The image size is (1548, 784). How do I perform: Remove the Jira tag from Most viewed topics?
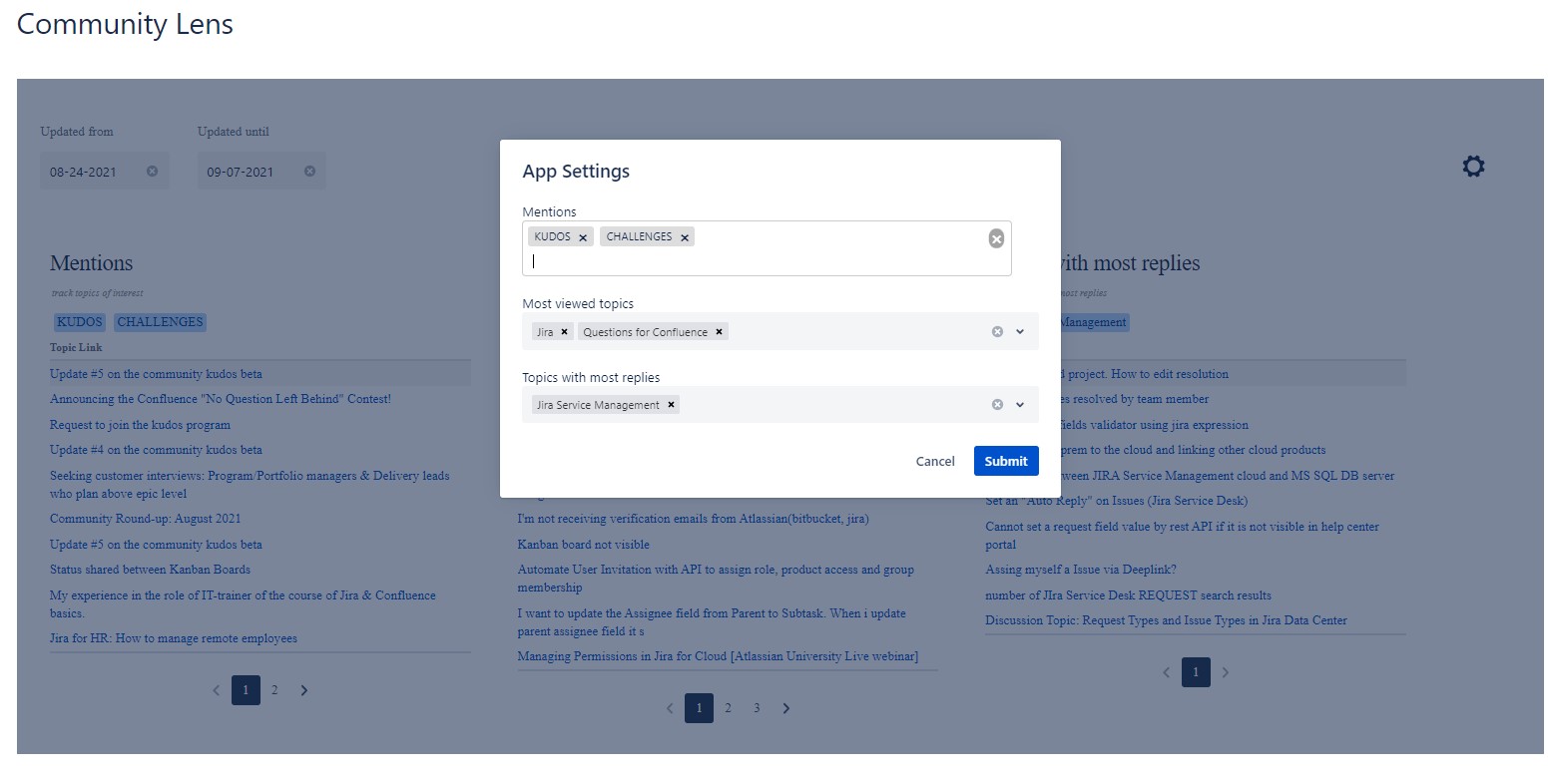tap(564, 332)
